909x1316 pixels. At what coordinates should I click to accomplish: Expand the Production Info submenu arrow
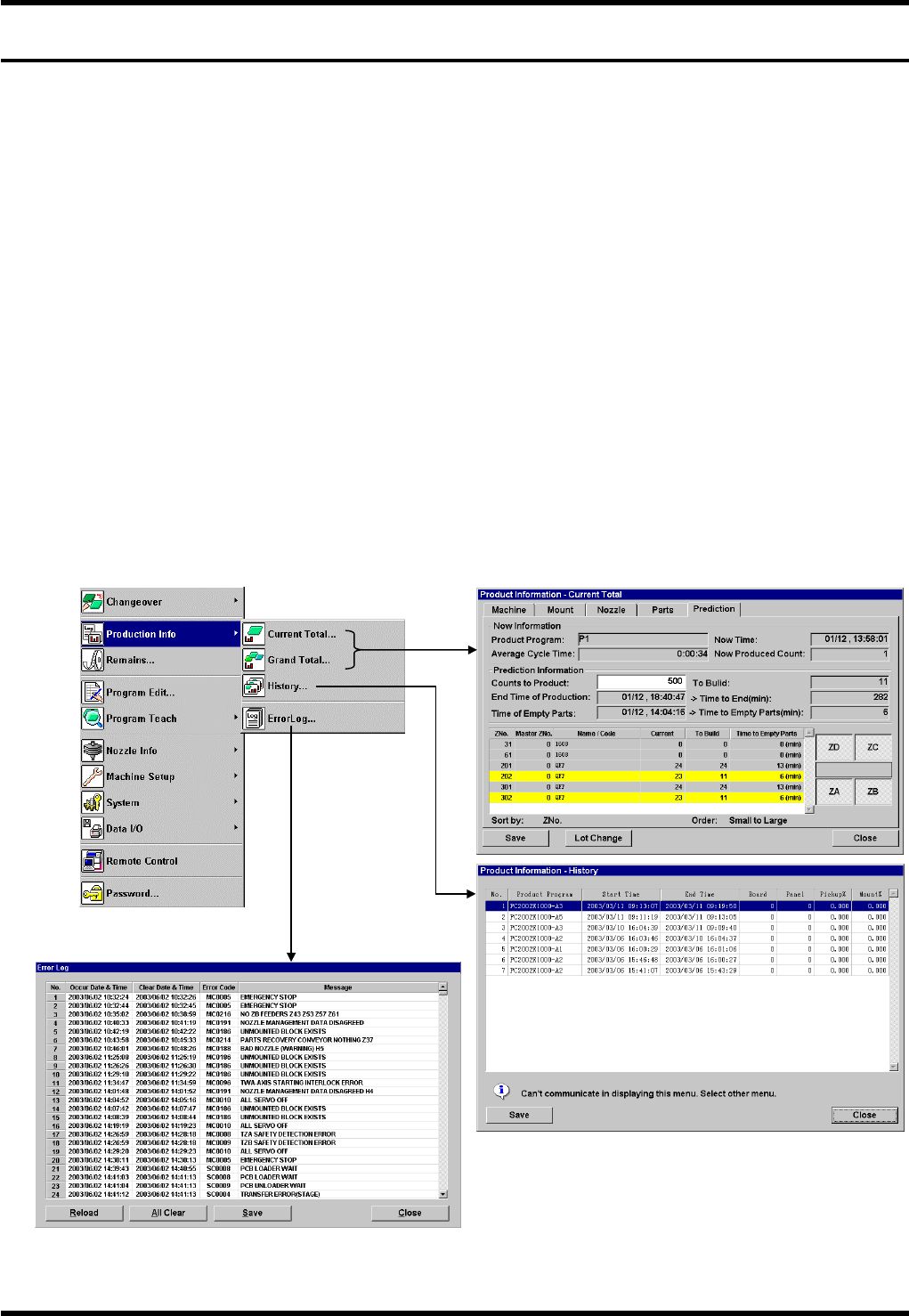236,633
